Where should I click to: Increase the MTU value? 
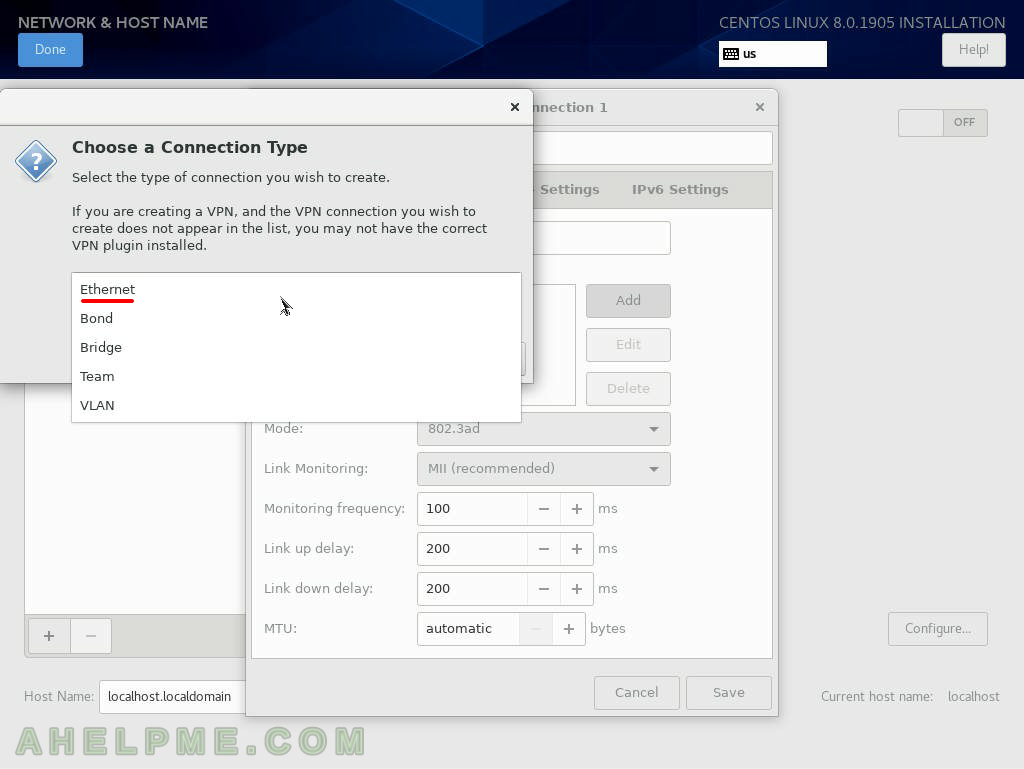(569, 629)
